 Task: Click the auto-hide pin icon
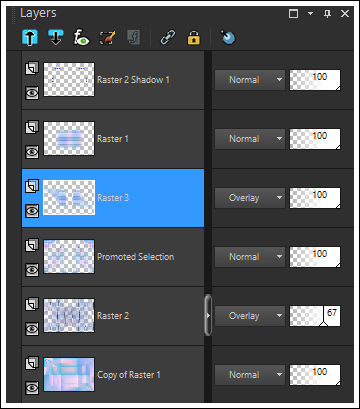point(327,14)
